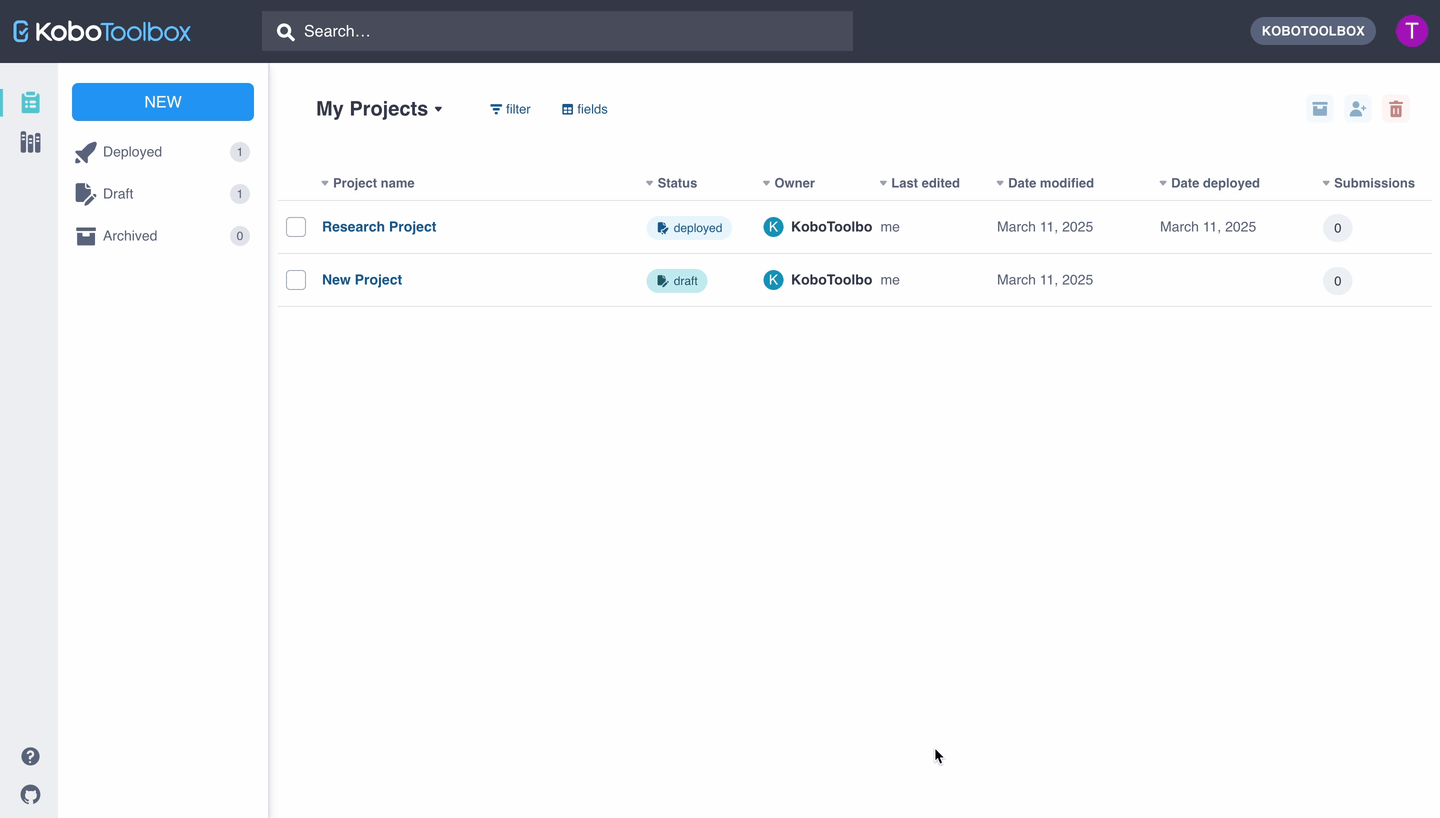Screen dimensions: 1440x818
Task: Click the red delete trash icon
Action: click(1396, 109)
